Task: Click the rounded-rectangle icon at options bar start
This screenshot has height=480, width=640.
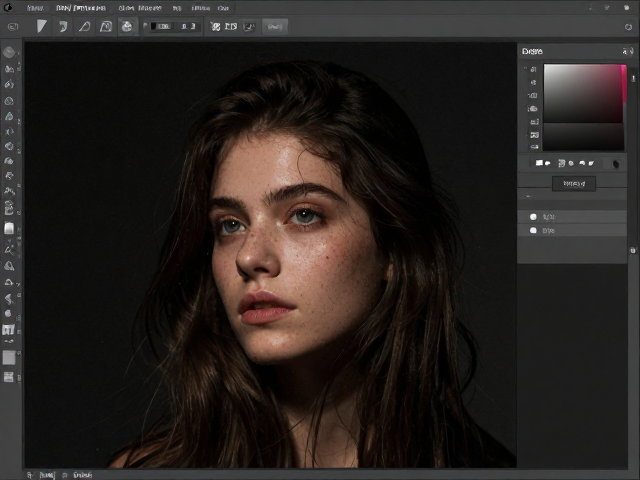Action: [x=13, y=27]
